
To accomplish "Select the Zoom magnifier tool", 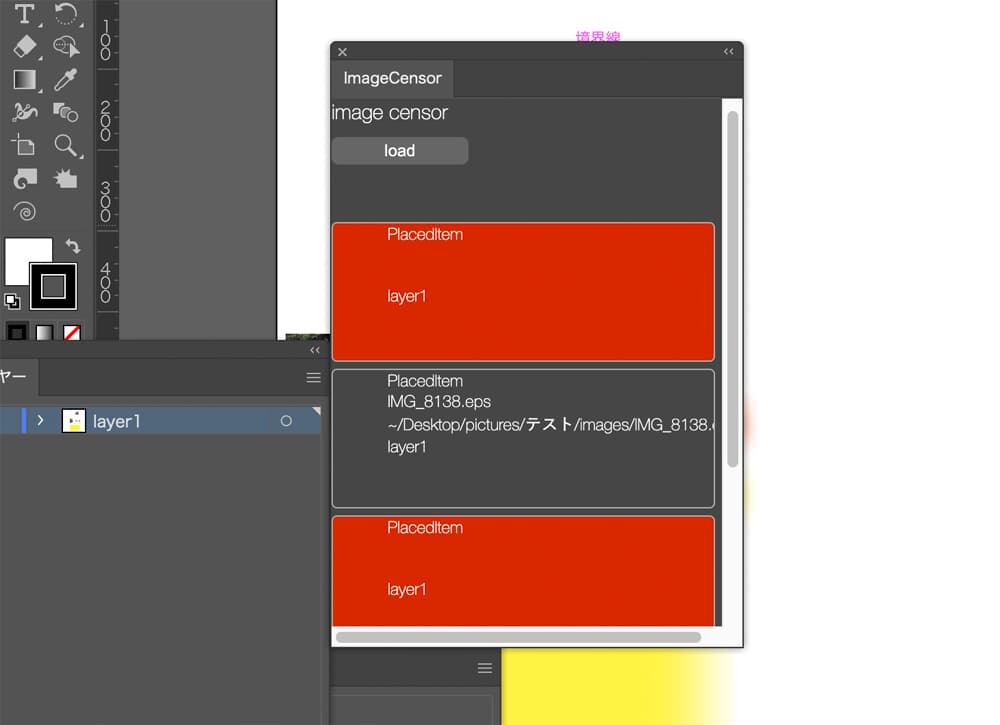I will [x=66, y=145].
